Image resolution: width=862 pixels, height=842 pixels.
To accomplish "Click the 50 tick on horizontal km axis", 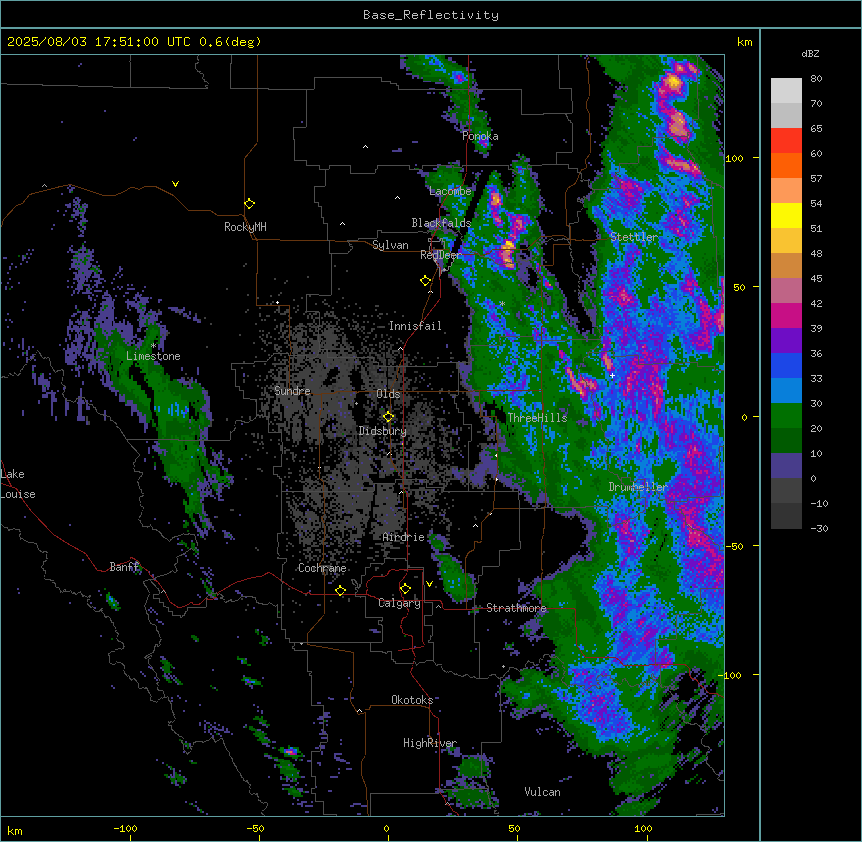I will (x=514, y=828).
